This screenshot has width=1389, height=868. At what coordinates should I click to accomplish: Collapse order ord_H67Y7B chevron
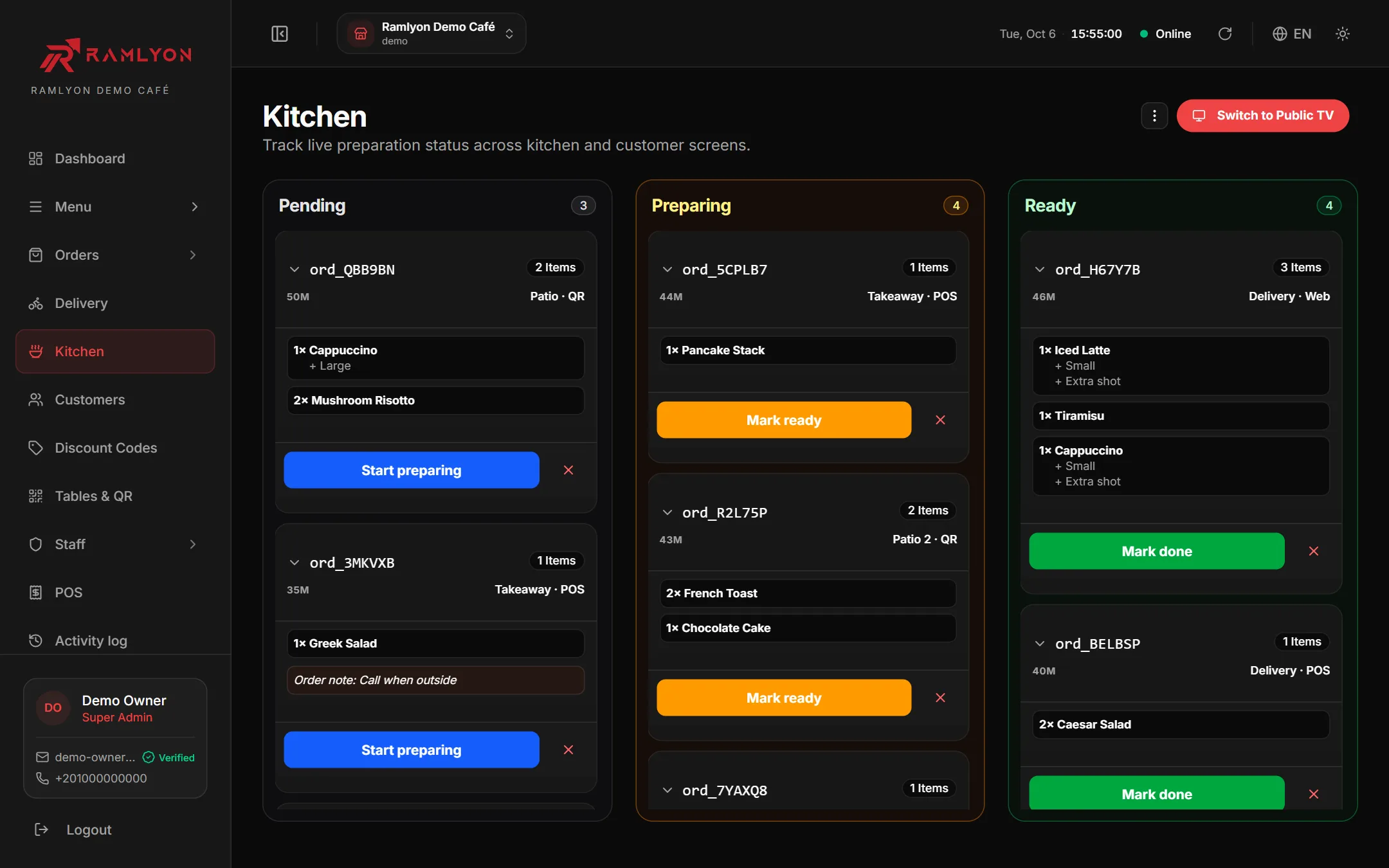[x=1040, y=269]
